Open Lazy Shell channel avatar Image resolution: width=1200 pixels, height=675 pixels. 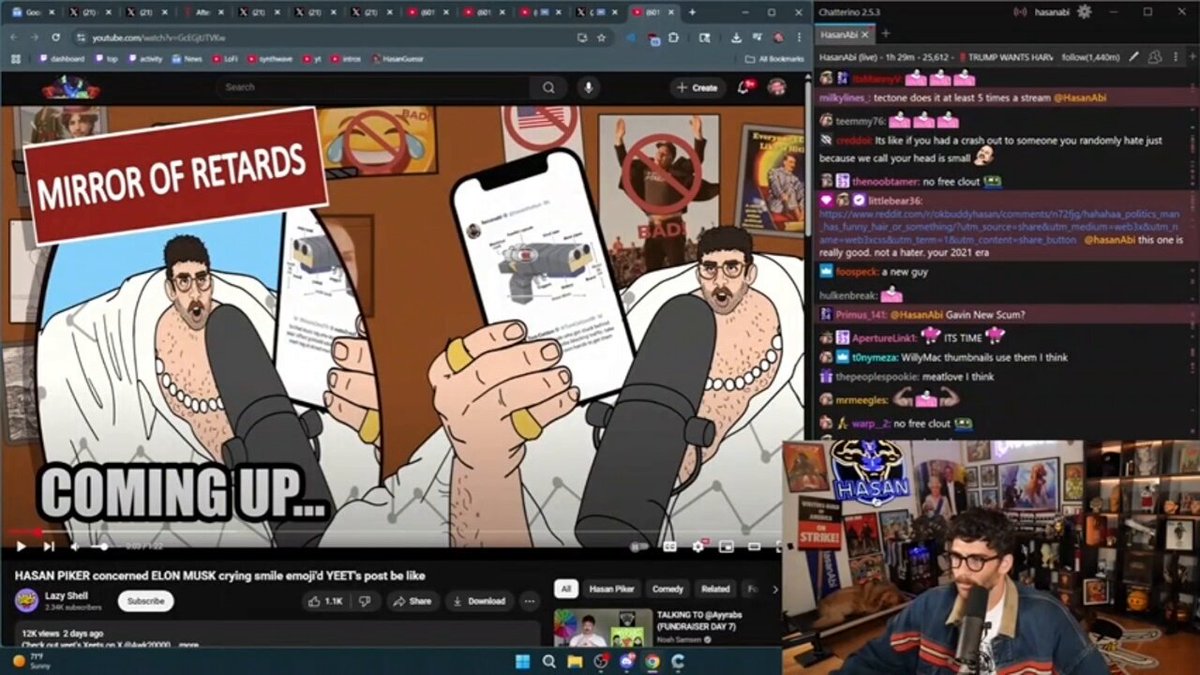point(26,601)
